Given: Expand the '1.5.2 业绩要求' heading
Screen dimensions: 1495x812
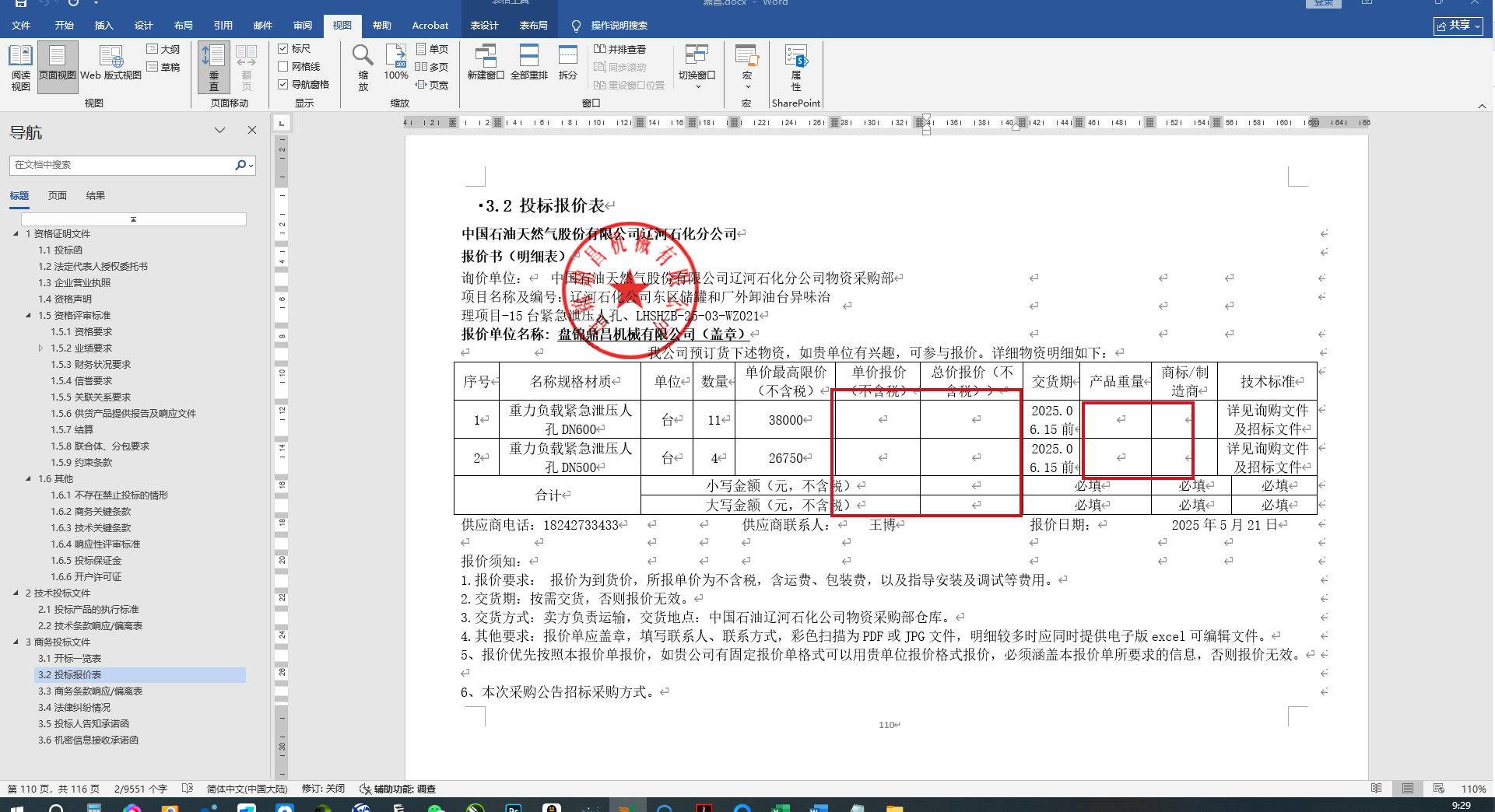Looking at the screenshot, I should [41, 348].
